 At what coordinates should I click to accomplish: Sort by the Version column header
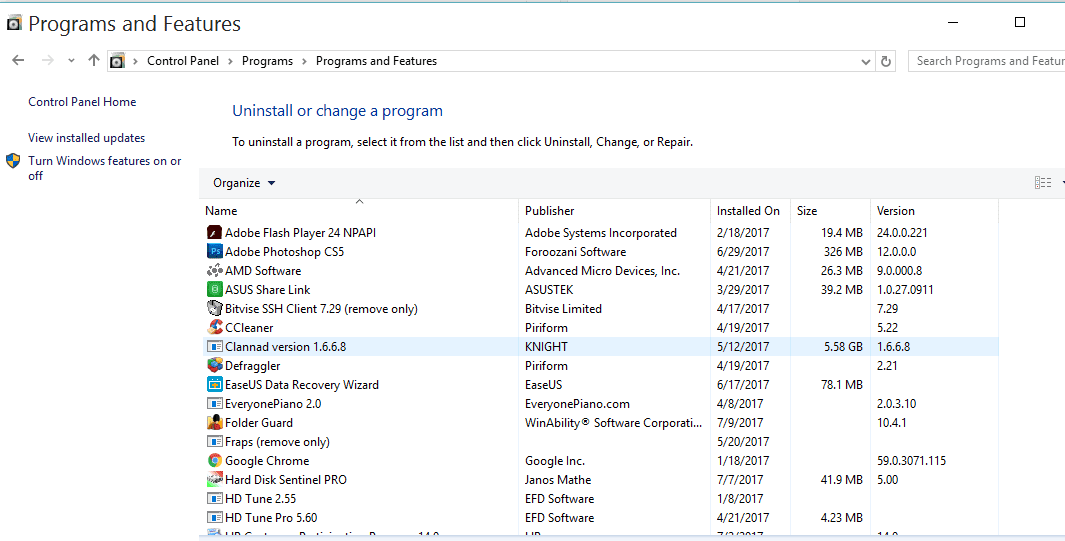pos(935,210)
